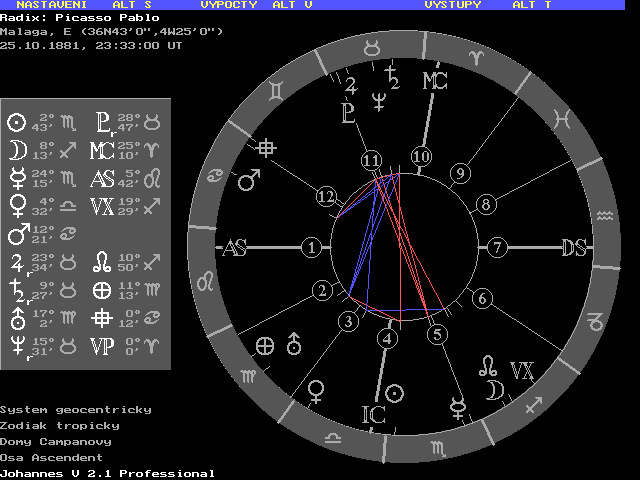640x480 pixels.
Task: Select the Leo sign on the zodiac ring
Action: 204,282
